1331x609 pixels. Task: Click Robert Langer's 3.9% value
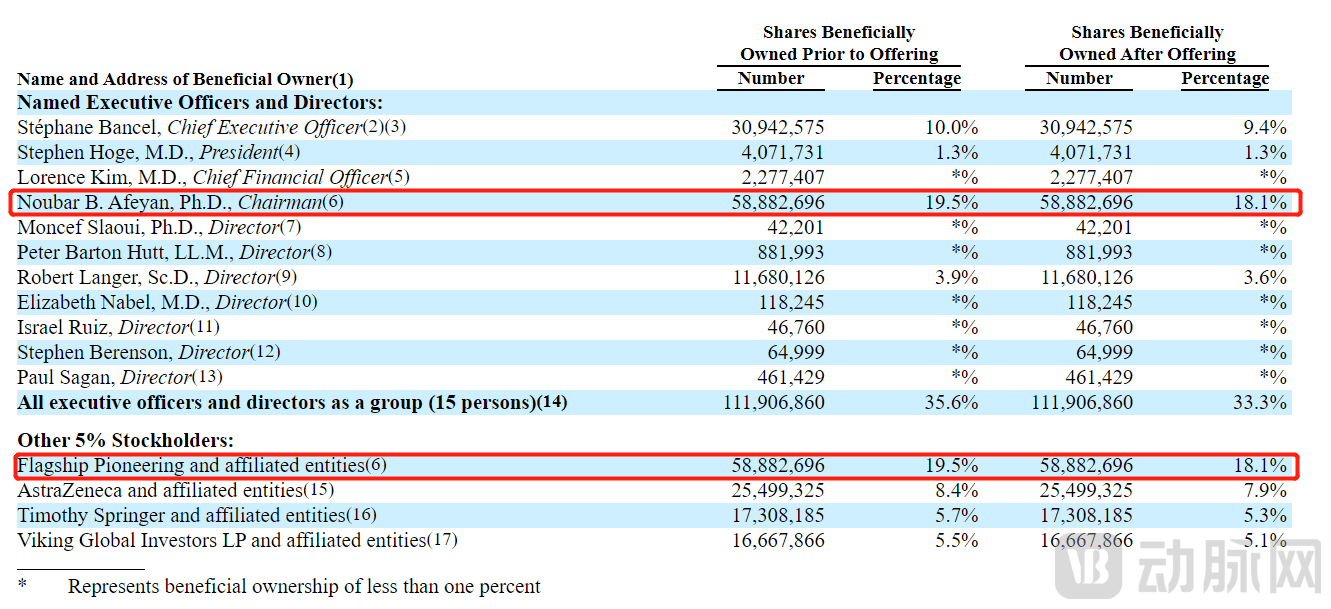[956, 277]
